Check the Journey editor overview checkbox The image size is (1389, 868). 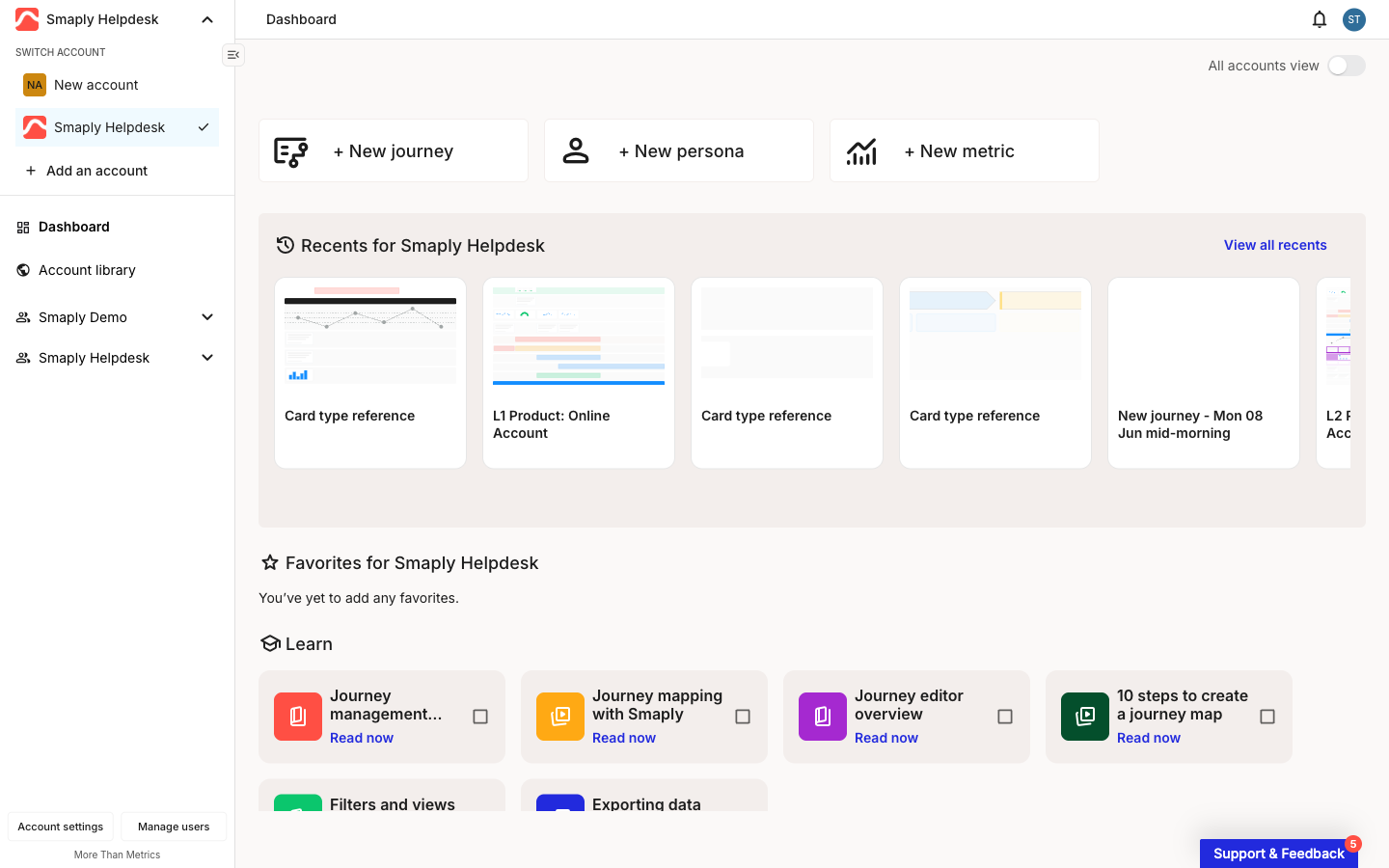coord(1005,717)
